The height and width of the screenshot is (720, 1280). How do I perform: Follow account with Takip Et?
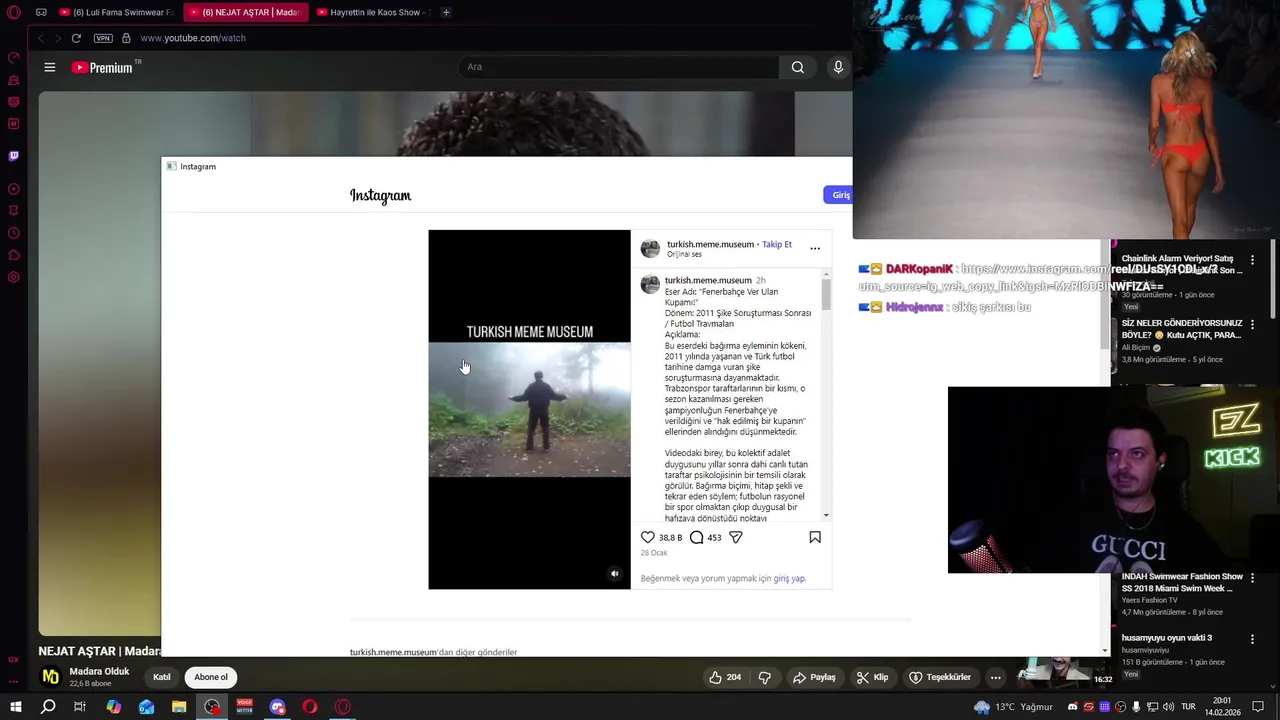pyautogui.click(x=777, y=244)
